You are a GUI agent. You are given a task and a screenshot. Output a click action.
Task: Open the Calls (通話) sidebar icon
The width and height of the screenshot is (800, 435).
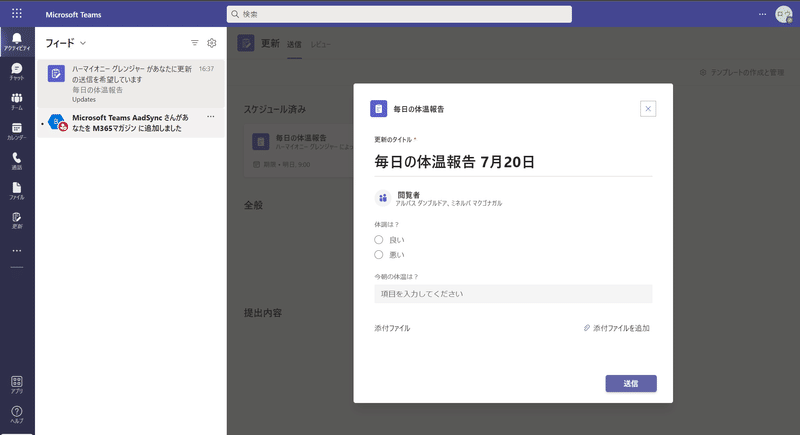(x=17, y=161)
